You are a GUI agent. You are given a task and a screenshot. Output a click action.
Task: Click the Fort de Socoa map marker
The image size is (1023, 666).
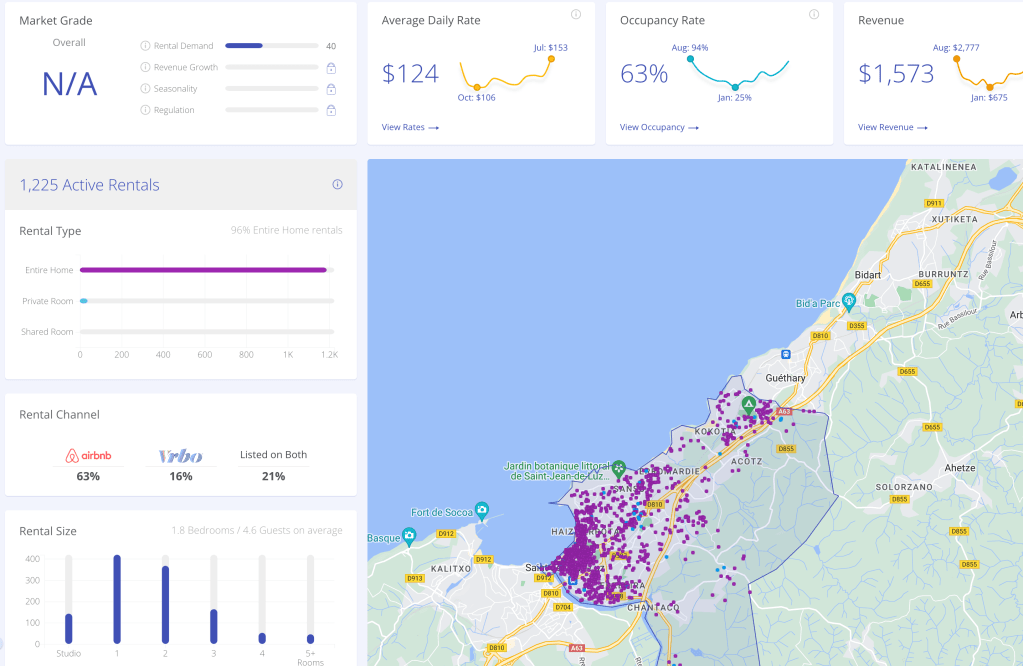(481, 508)
